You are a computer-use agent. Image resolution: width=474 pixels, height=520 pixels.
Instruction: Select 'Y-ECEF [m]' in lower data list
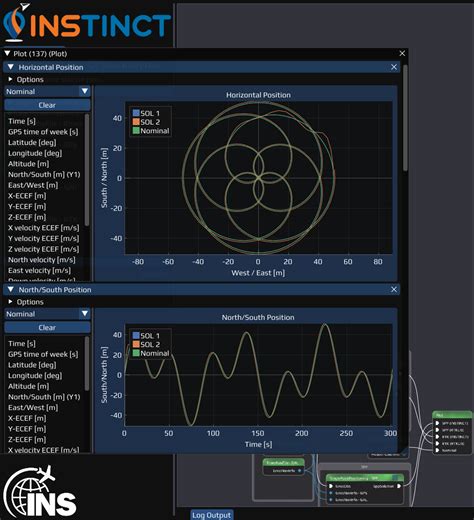(x=27, y=429)
